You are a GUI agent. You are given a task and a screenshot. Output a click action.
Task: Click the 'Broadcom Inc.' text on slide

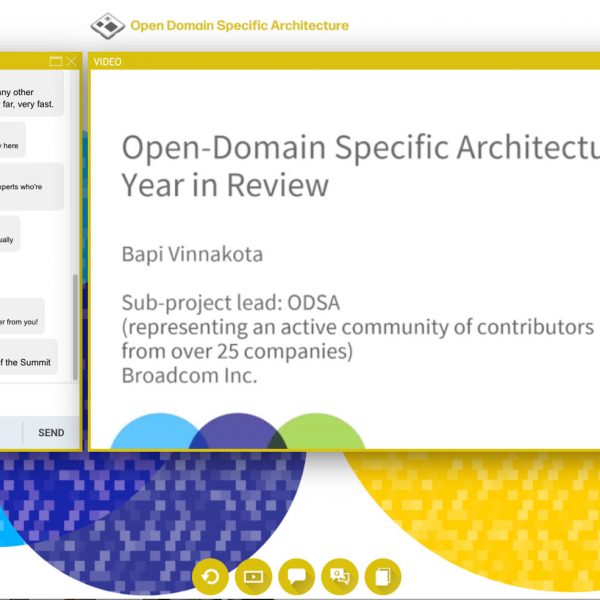[x=189, y=376]
